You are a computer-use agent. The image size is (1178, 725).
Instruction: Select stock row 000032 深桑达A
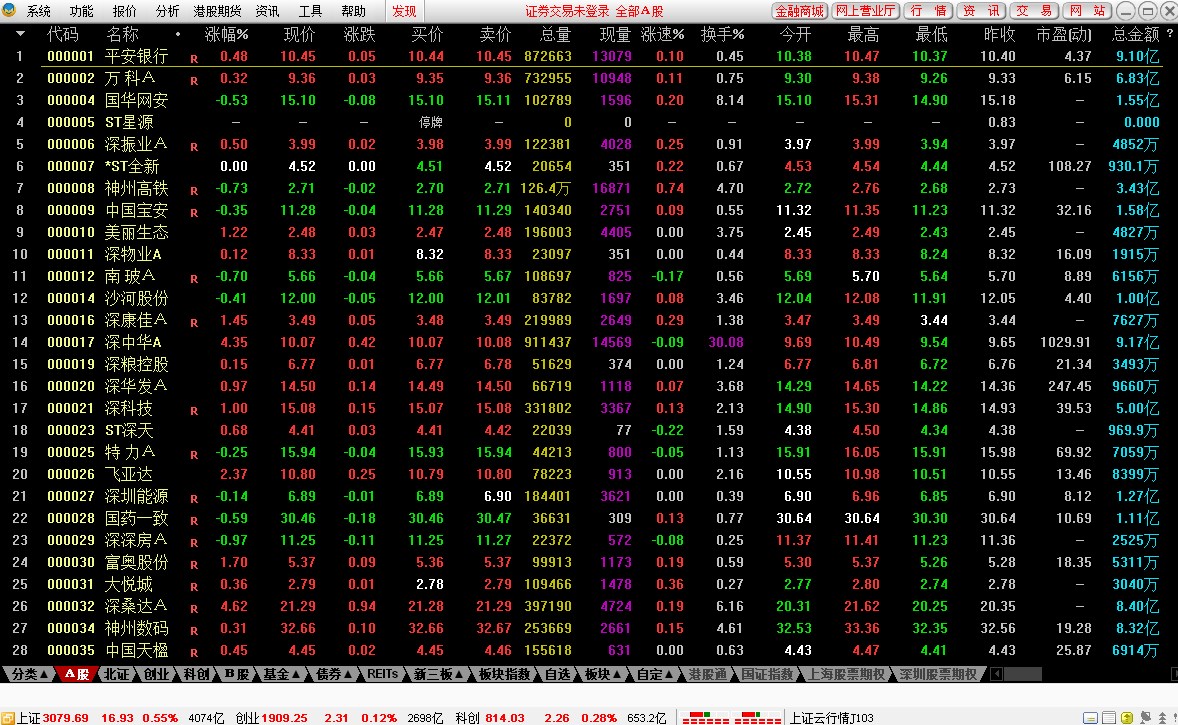(x=589, y=606)
